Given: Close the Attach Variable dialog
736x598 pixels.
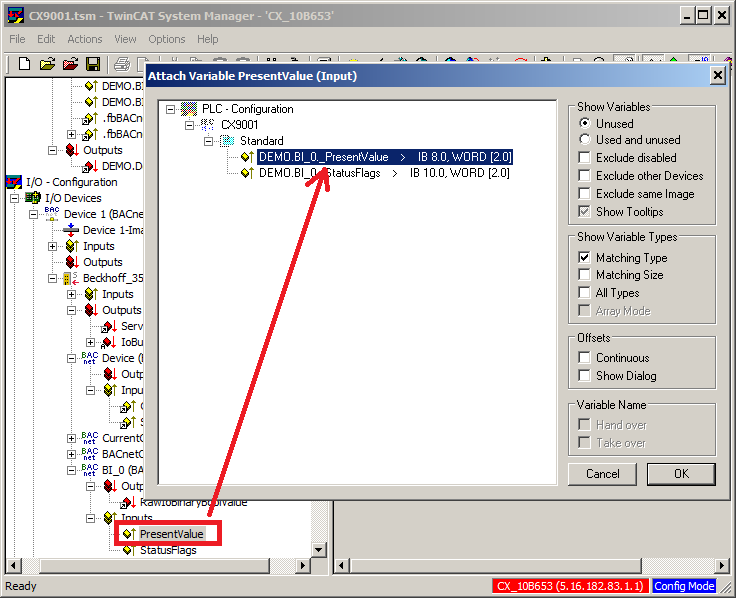Looking at the screenshot, I should pyautogui.click(x=718, y=75).
